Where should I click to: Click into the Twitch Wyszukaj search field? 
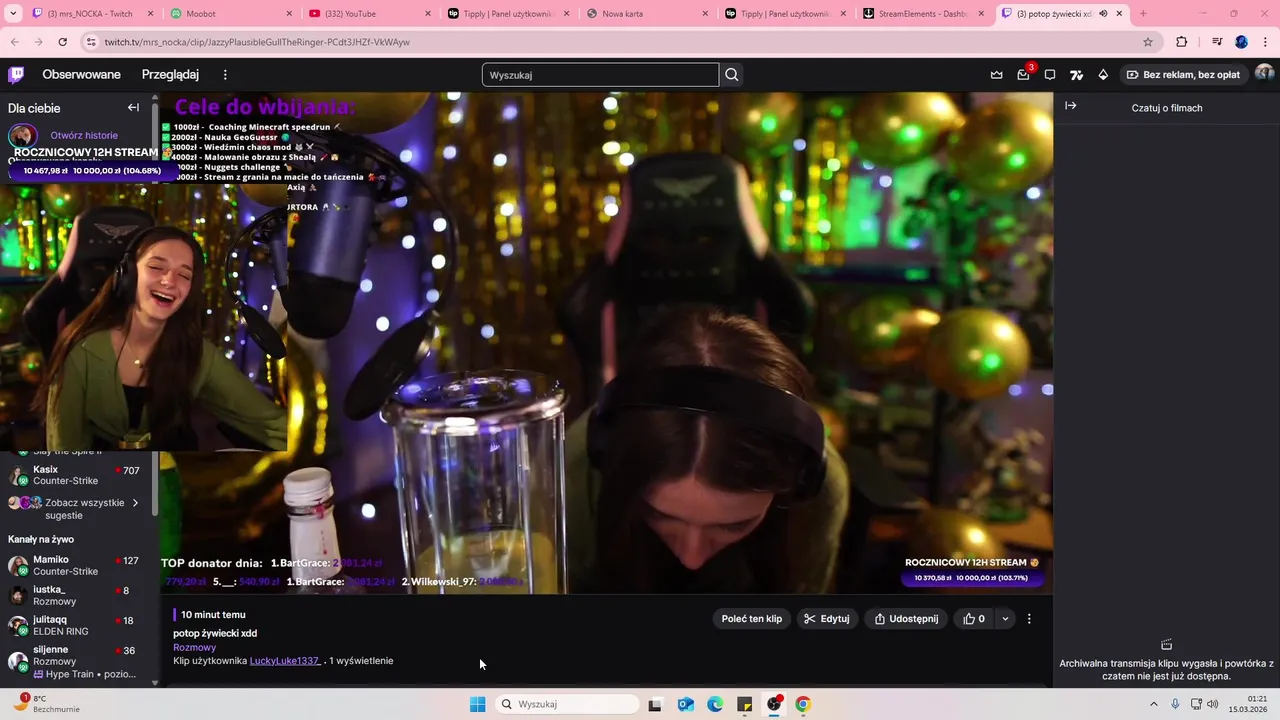pyautogui.click(x=600, y=75)
